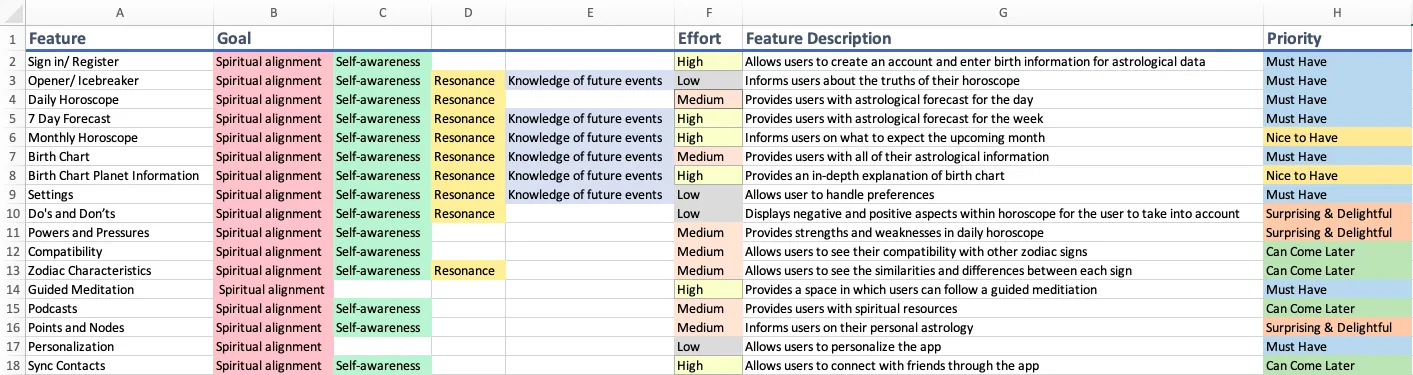Viewport: 1413px width, 375px height.
Task: Select the 'Compatibility' feature cell
Action: tap(119, 252)
